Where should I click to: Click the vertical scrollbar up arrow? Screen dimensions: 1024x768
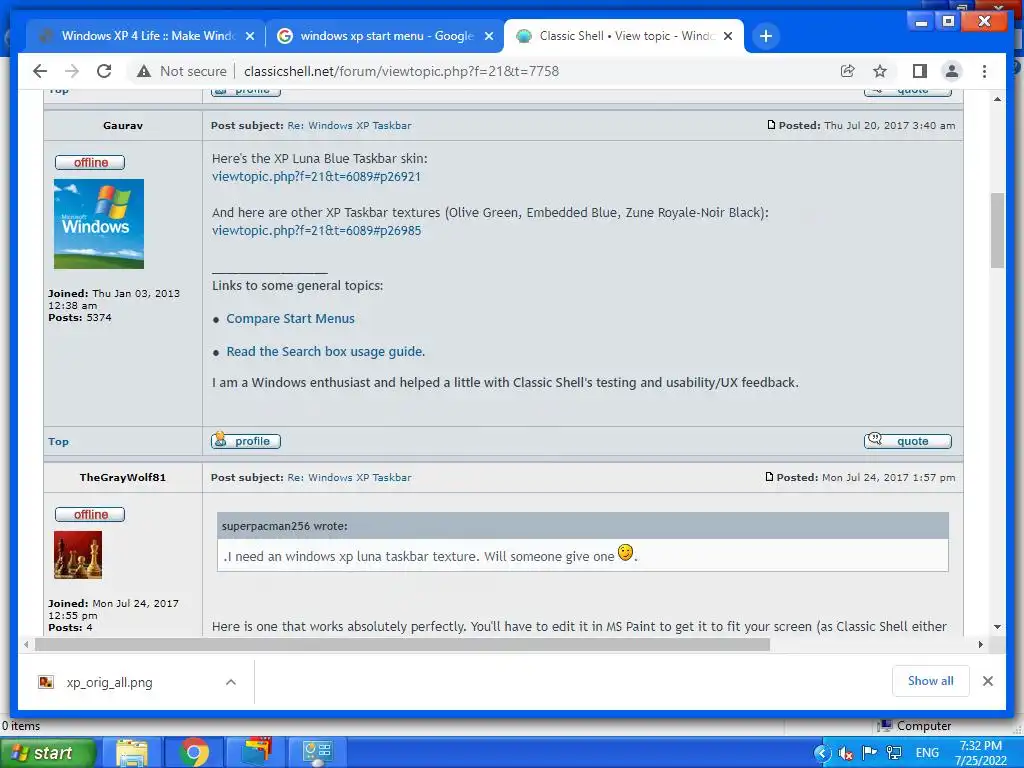pos(997,99)
